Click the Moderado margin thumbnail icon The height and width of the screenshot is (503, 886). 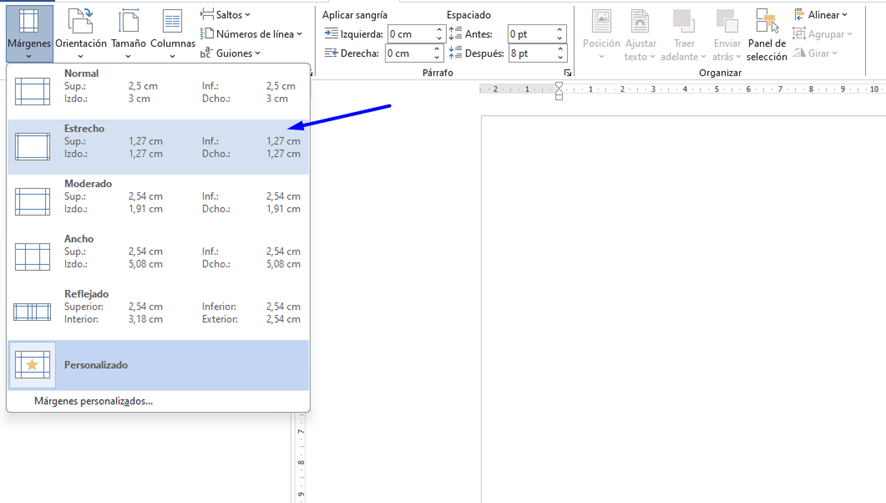coord(32,202)
